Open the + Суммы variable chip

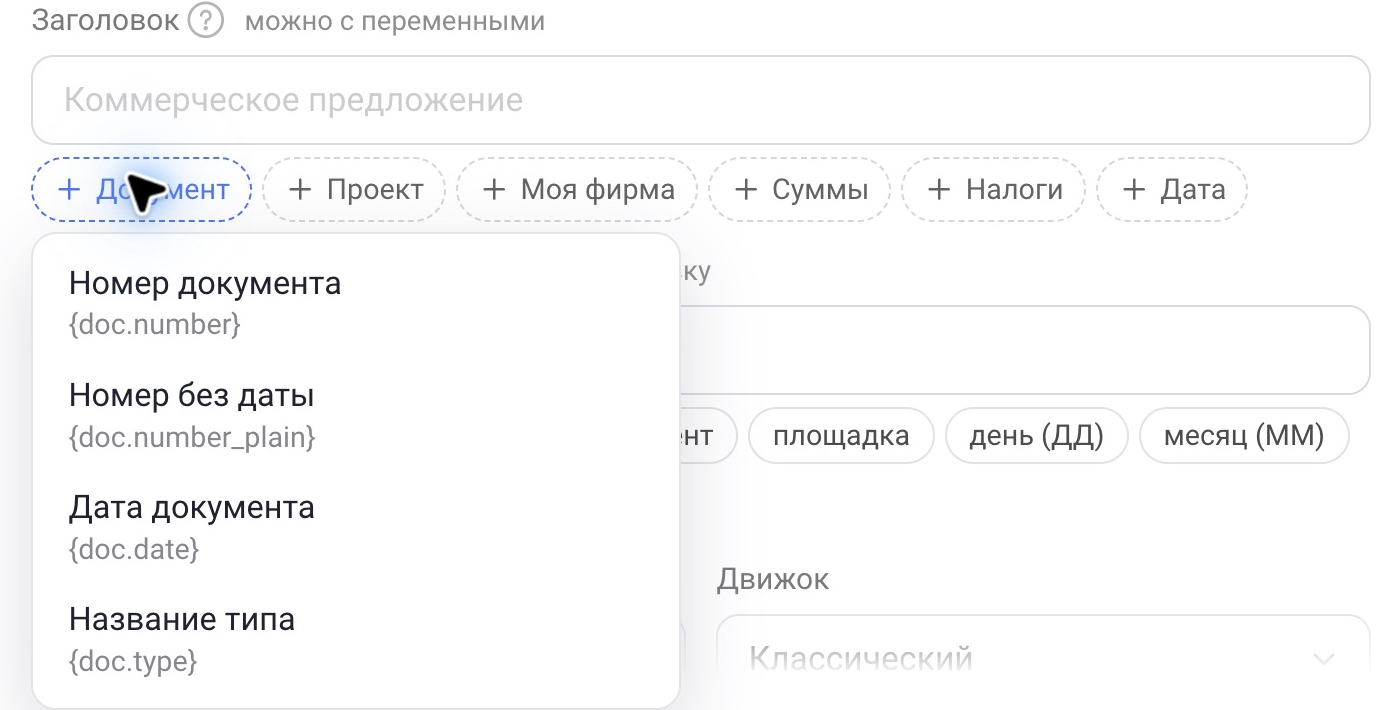click(799, 190)
